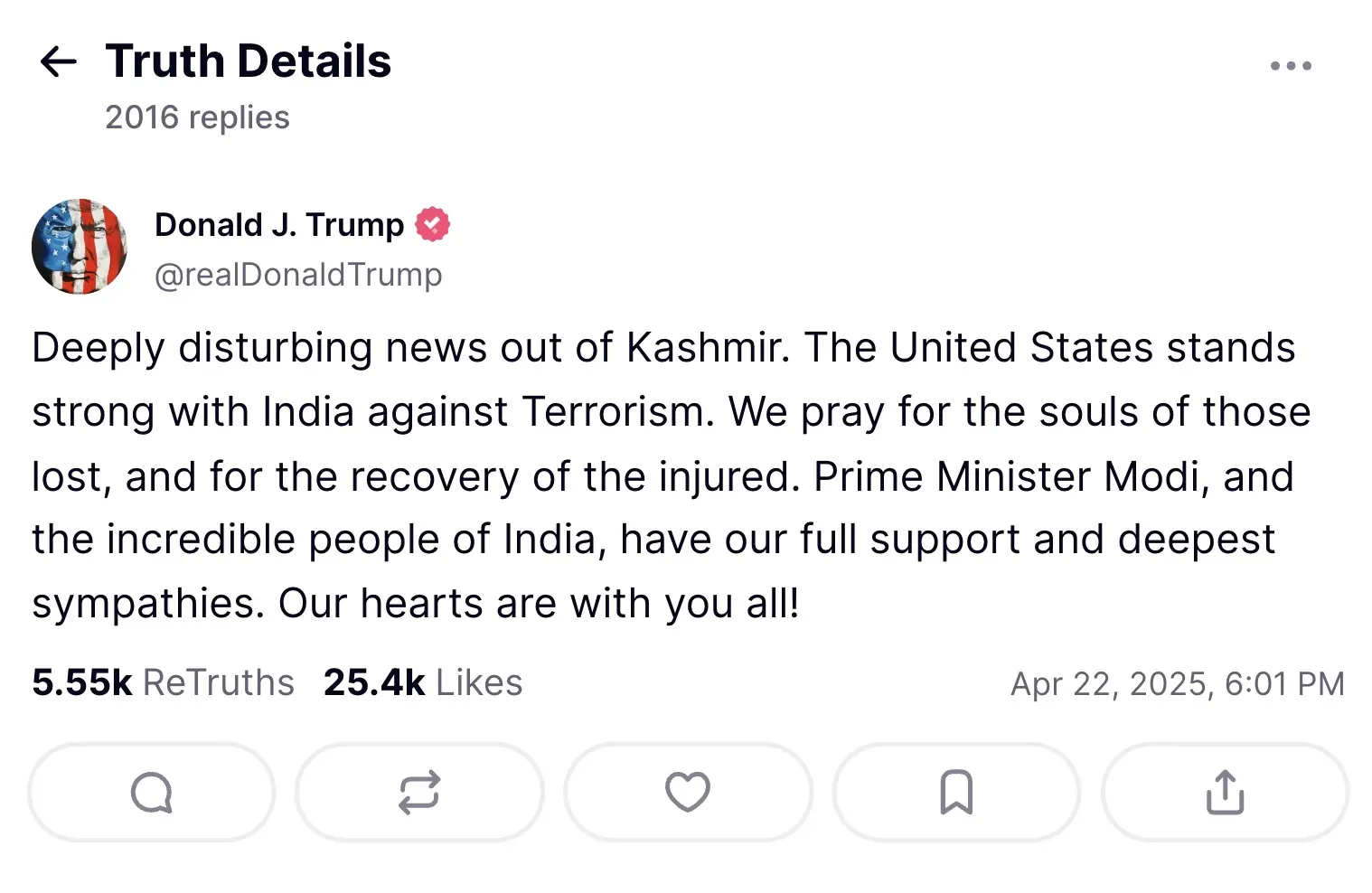Like the post with heart icon

(688, 793)
